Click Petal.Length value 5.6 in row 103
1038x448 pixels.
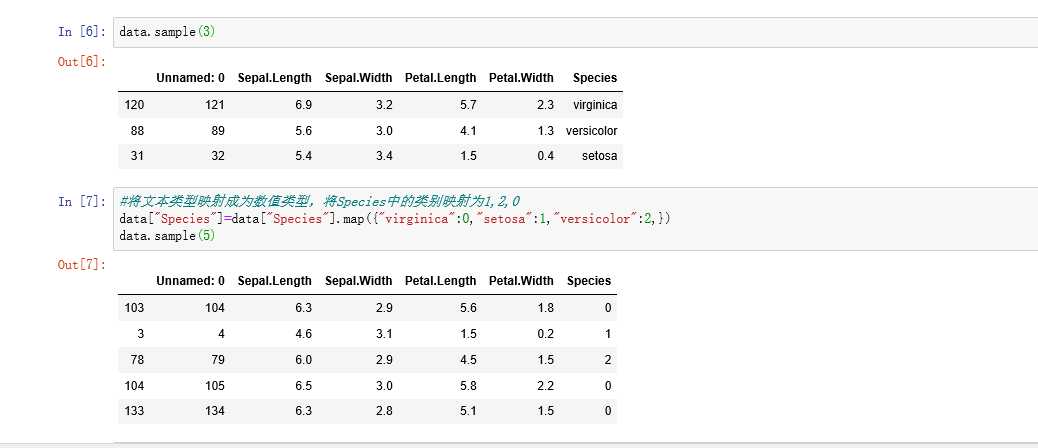[x=469, y=308]
